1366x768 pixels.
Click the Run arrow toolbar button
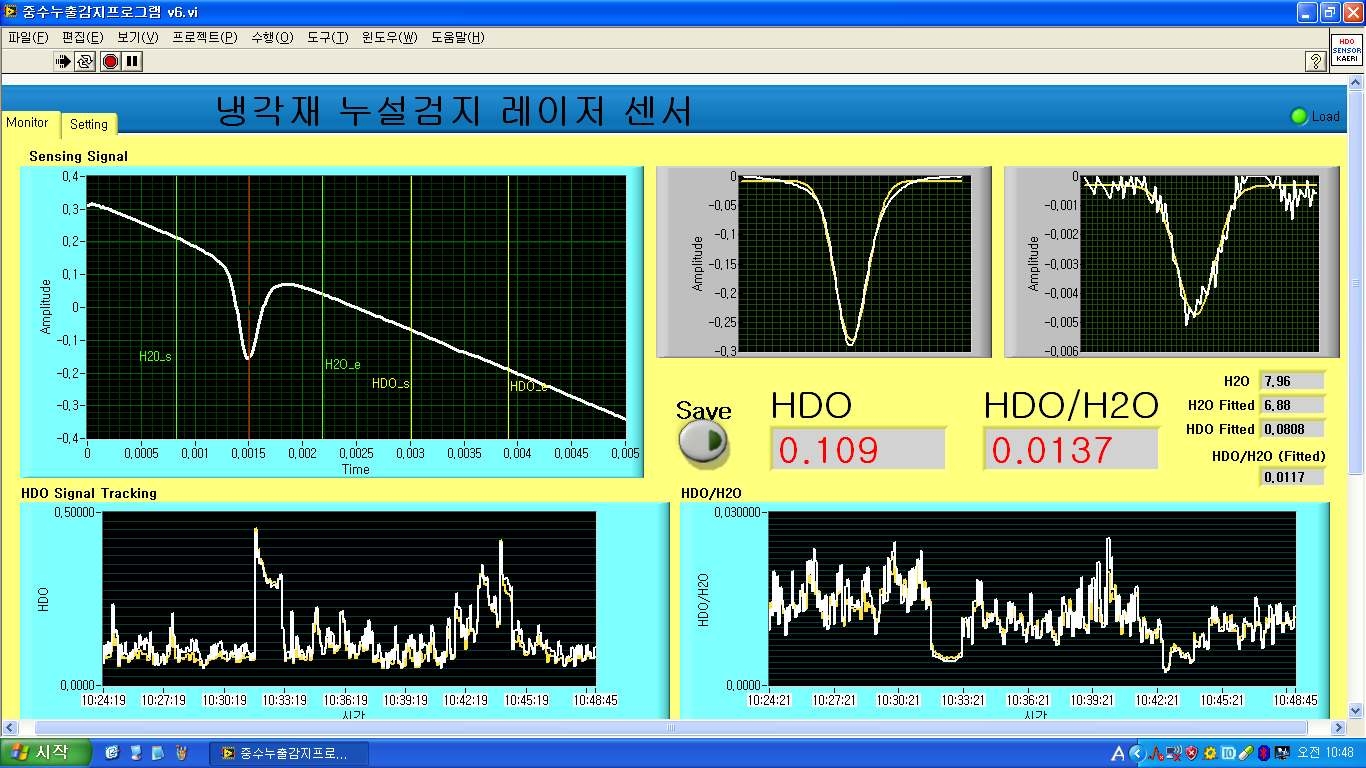click(x=63, y=61)
